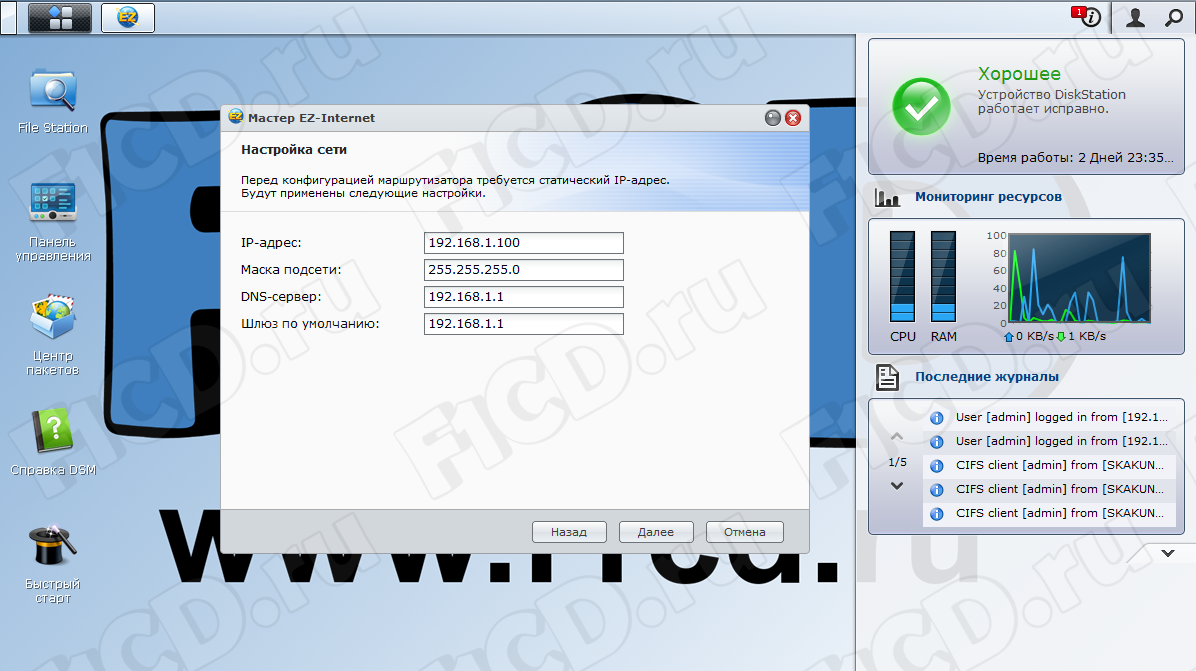Select last CIFS client [admin] log entry
The image size is (1196, 671).
coord(1049,513)
